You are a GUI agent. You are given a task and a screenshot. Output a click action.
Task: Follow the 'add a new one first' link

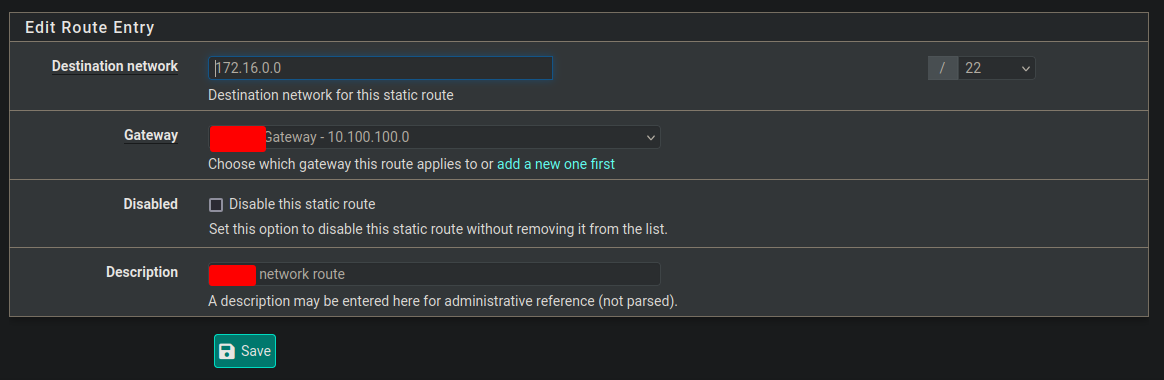[x=556, y=164]
